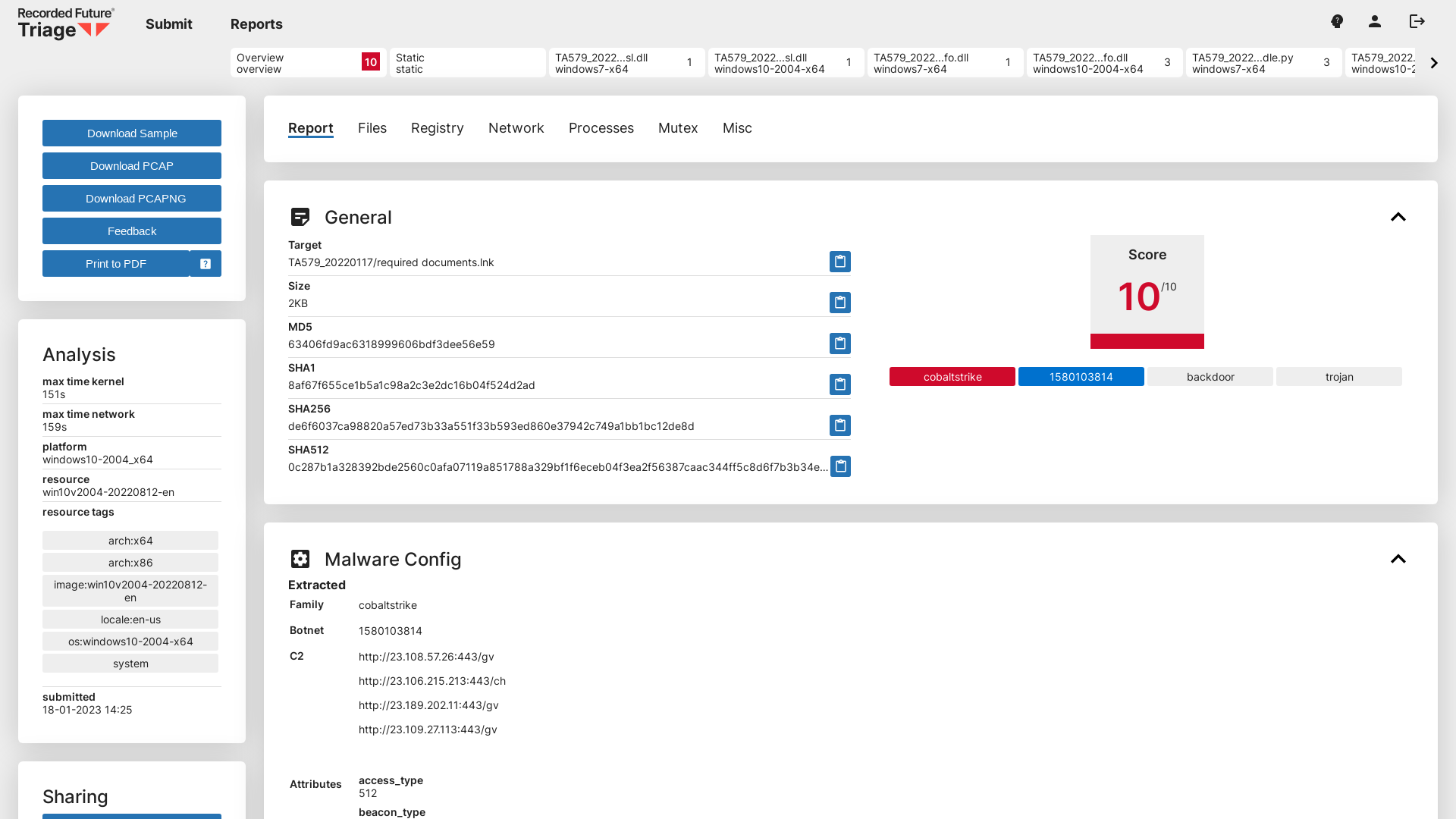
Task: Click the trojan tag
Action: pyautogui.click(x=1339, y=377)
